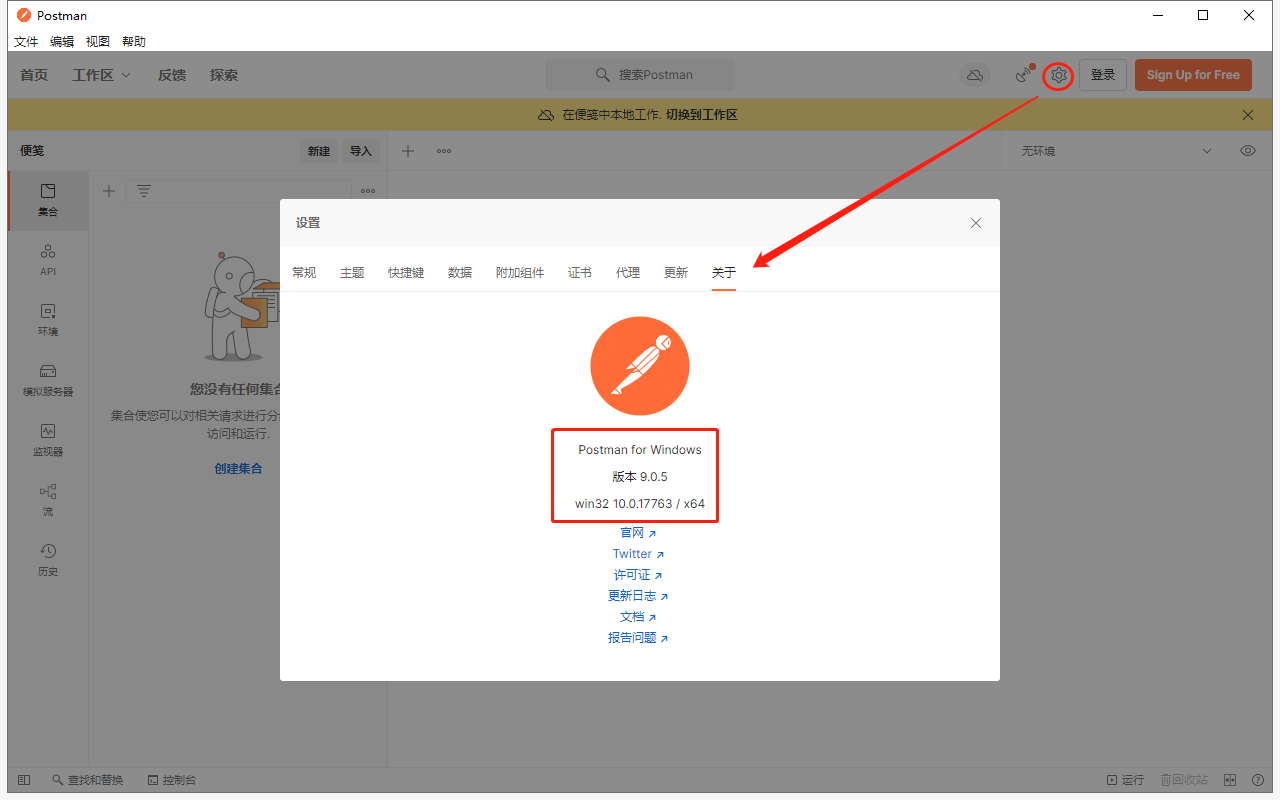The height and width of the screenshot is (800, 1280).
Task: Open the 探索 explore nav item
Action: 224,75
